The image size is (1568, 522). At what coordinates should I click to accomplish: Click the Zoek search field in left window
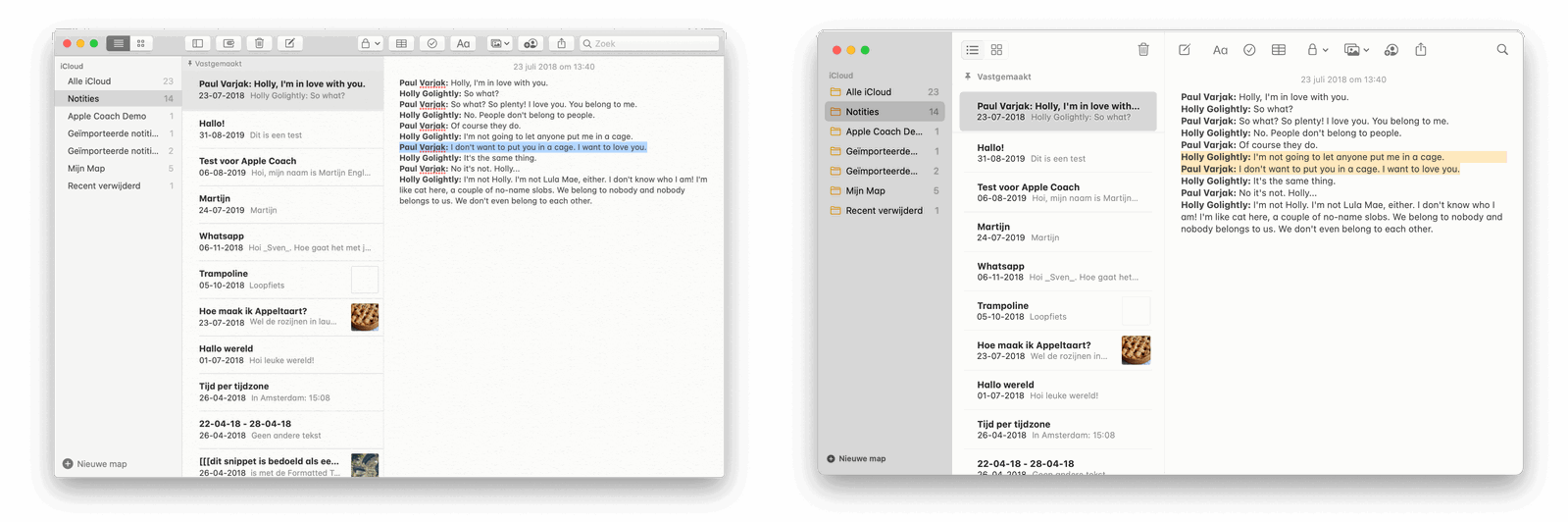(649, 43)
